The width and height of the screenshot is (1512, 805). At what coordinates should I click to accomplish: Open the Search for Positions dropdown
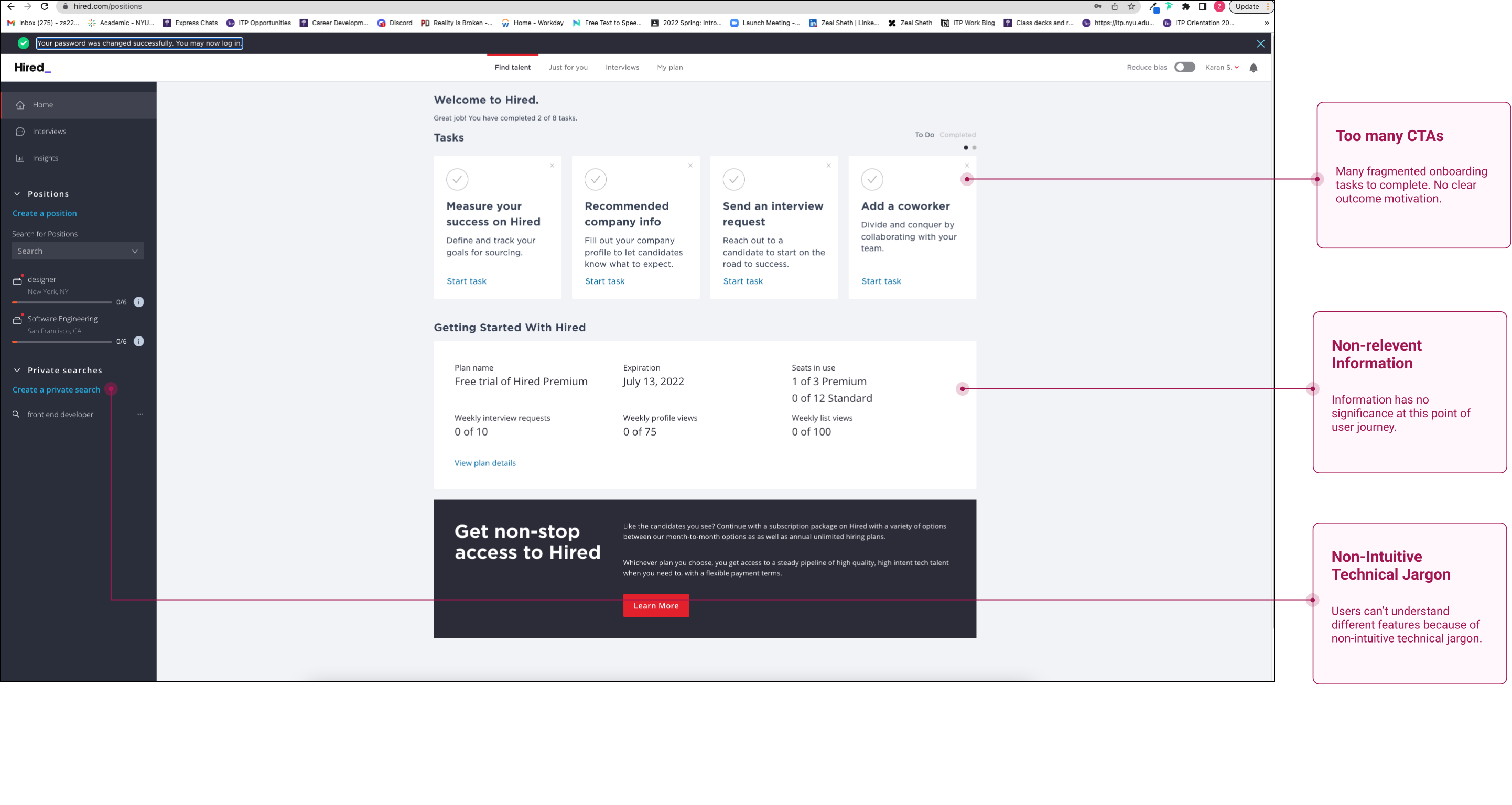click(78, 251)
